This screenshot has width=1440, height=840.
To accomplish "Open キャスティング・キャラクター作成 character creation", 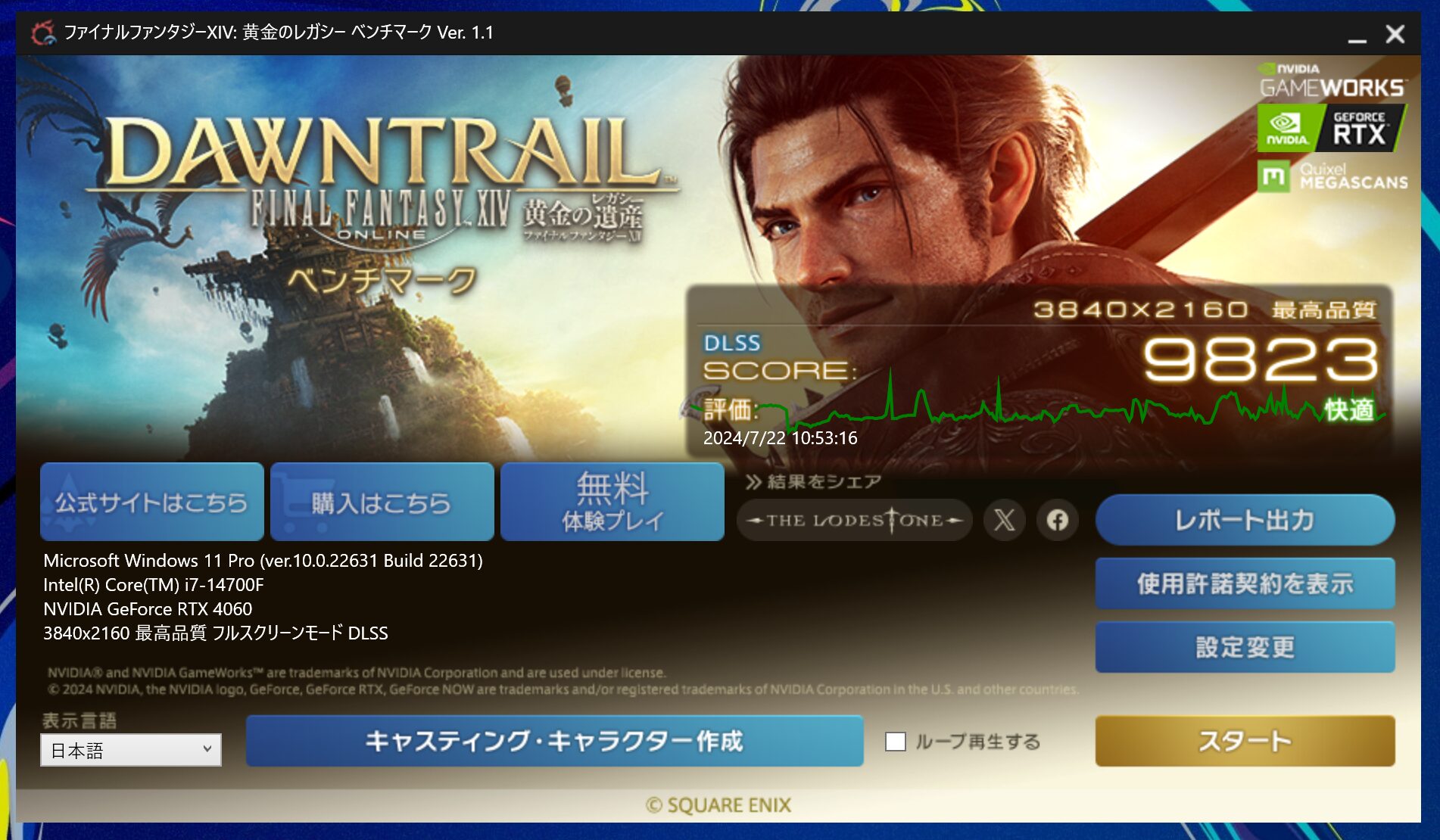I will pyautogui.click(x=554, y=741).
